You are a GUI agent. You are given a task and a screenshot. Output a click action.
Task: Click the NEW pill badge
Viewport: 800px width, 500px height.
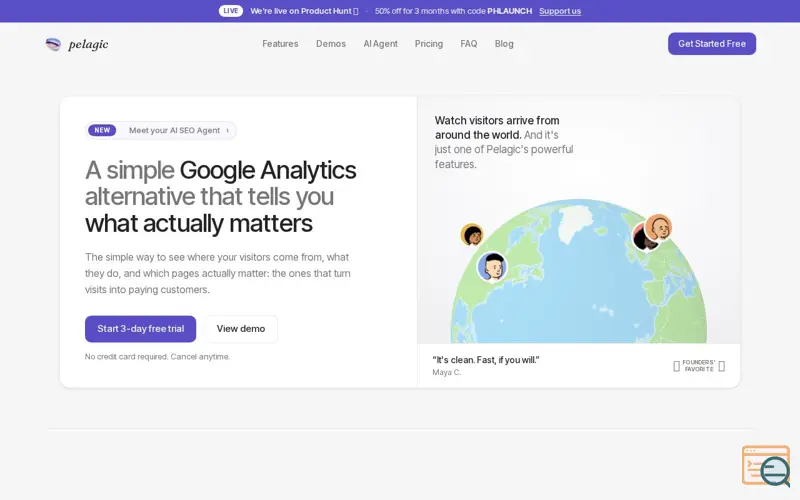(102, 130)
